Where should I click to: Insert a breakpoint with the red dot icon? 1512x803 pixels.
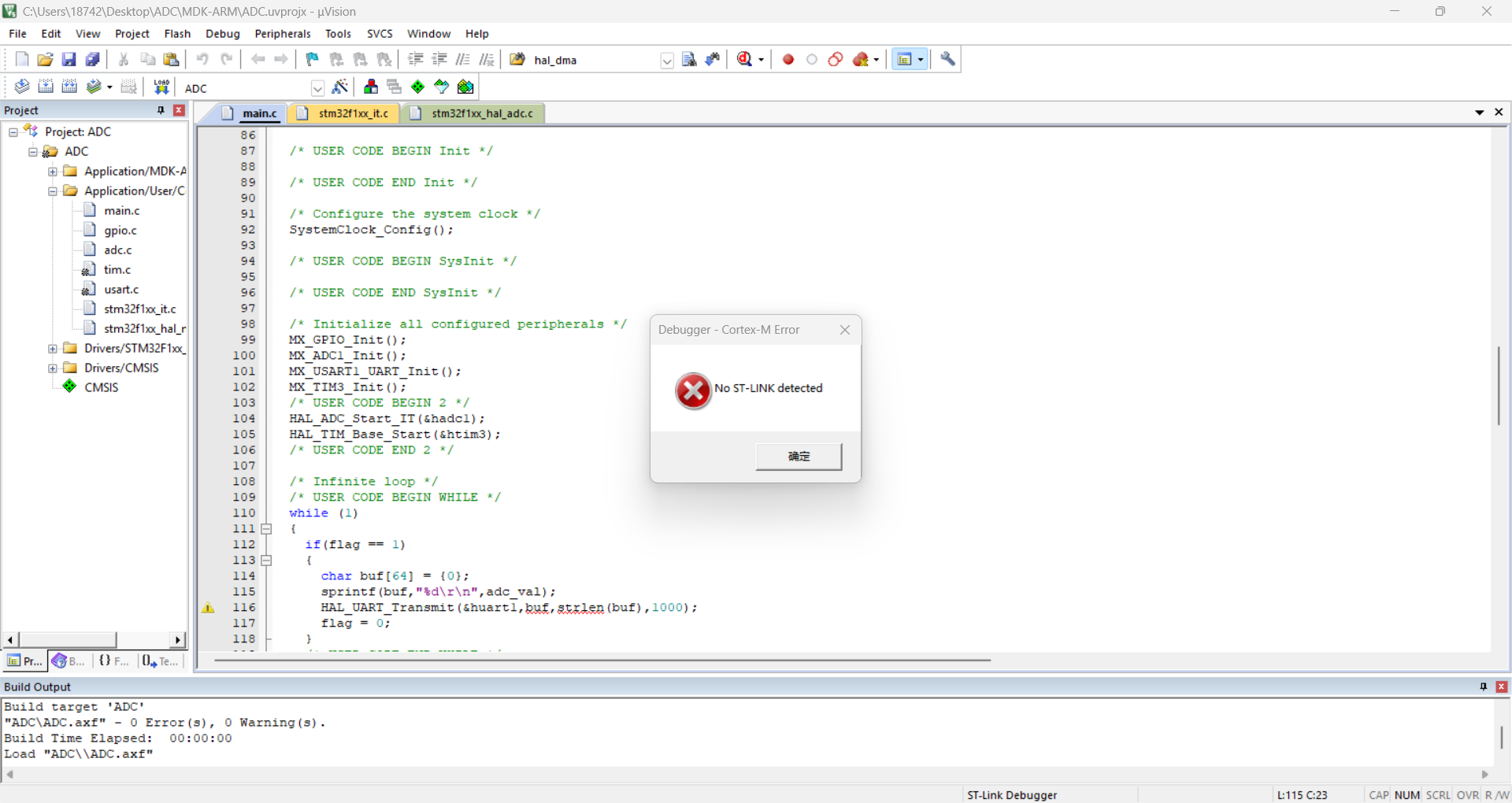[787, 60]
